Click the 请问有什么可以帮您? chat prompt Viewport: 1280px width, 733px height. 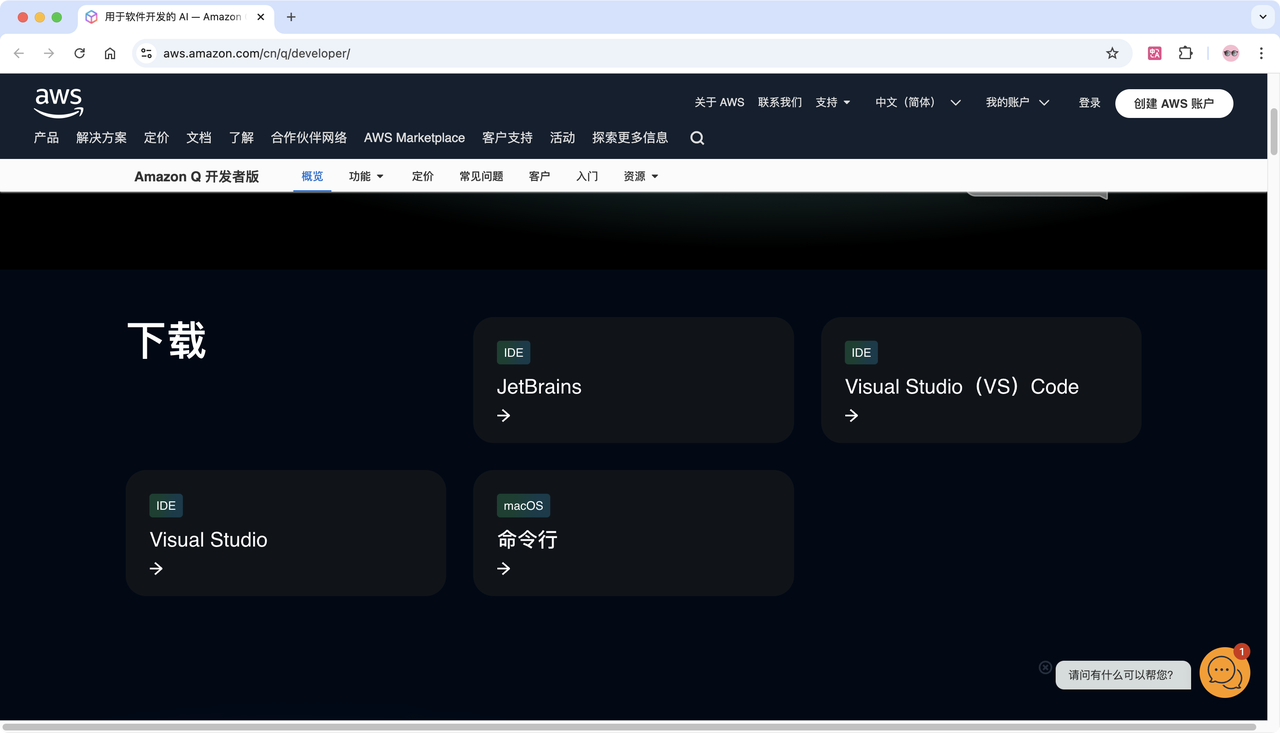point(1123,675)
